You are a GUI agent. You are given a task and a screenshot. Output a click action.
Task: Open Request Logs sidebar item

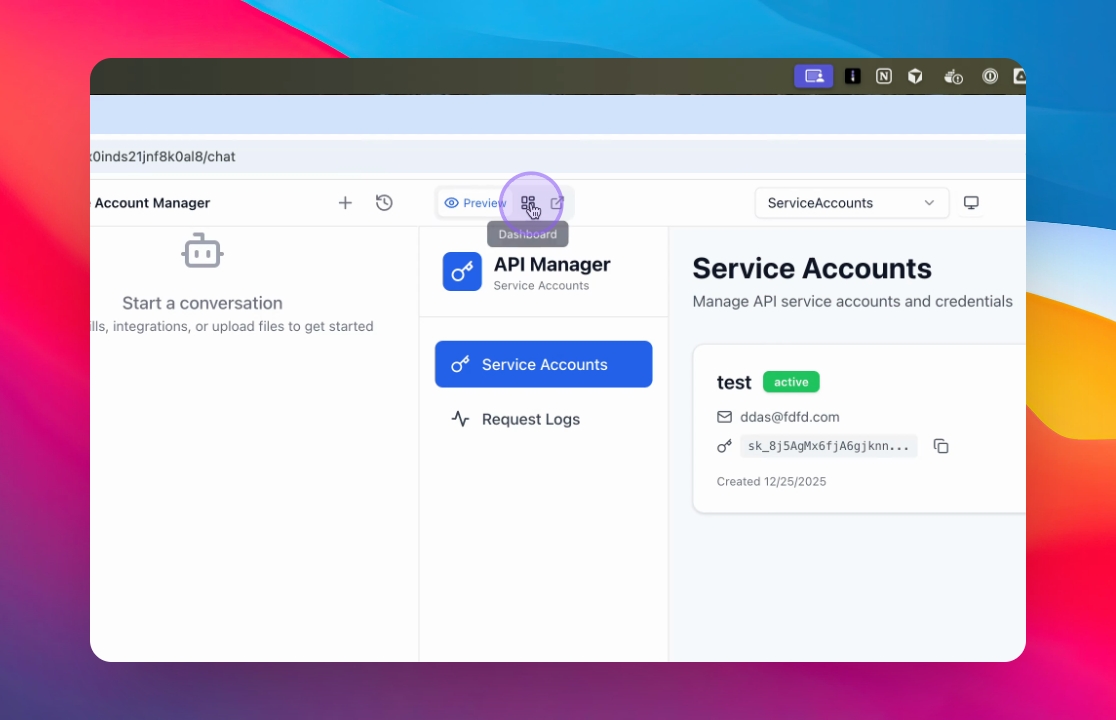[544, 419]
